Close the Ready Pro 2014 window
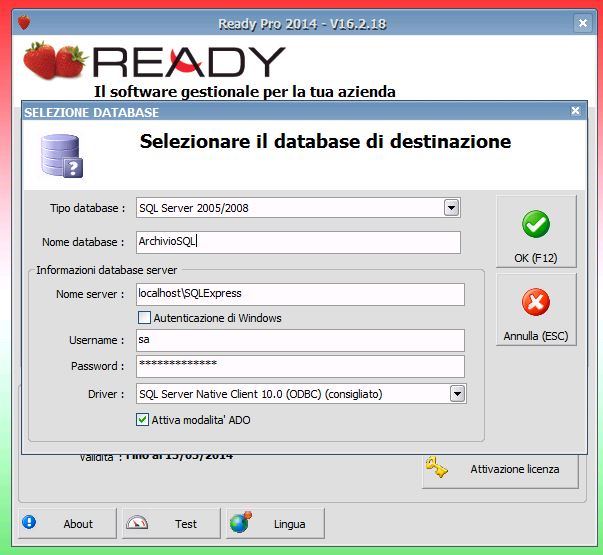Image resolution: width=603 pixels, height=555 pixels. pyautogui.click(x=583, y=23)
